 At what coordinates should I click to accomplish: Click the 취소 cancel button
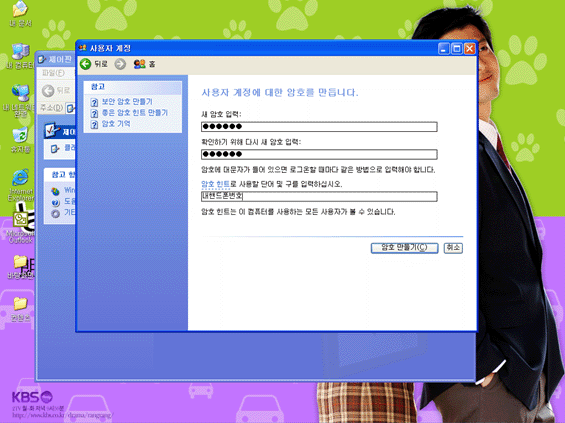[453, 248]
